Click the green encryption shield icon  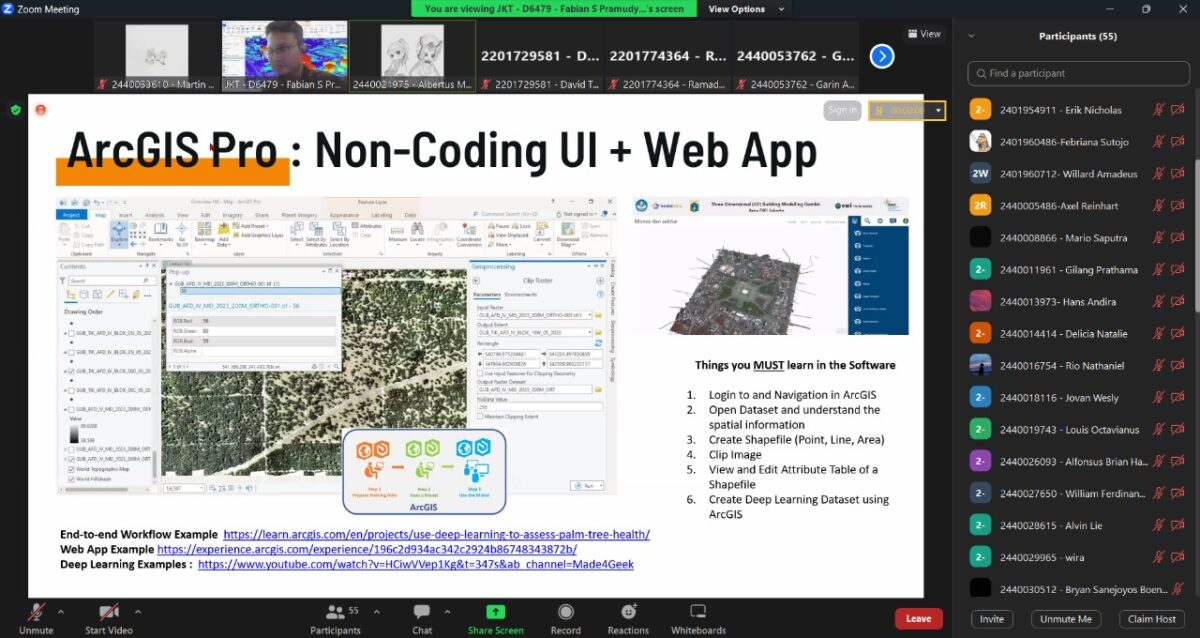(16, 110)
